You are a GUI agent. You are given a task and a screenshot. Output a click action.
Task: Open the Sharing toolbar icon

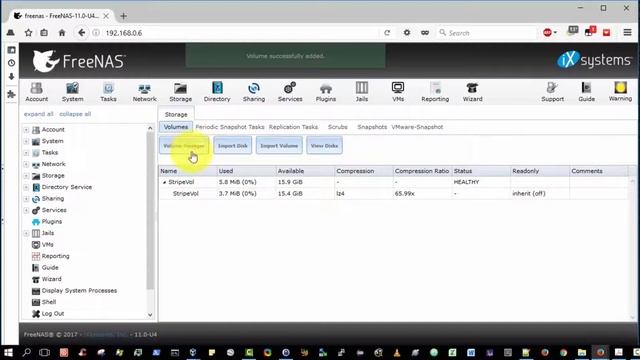(x=253, y=91)
